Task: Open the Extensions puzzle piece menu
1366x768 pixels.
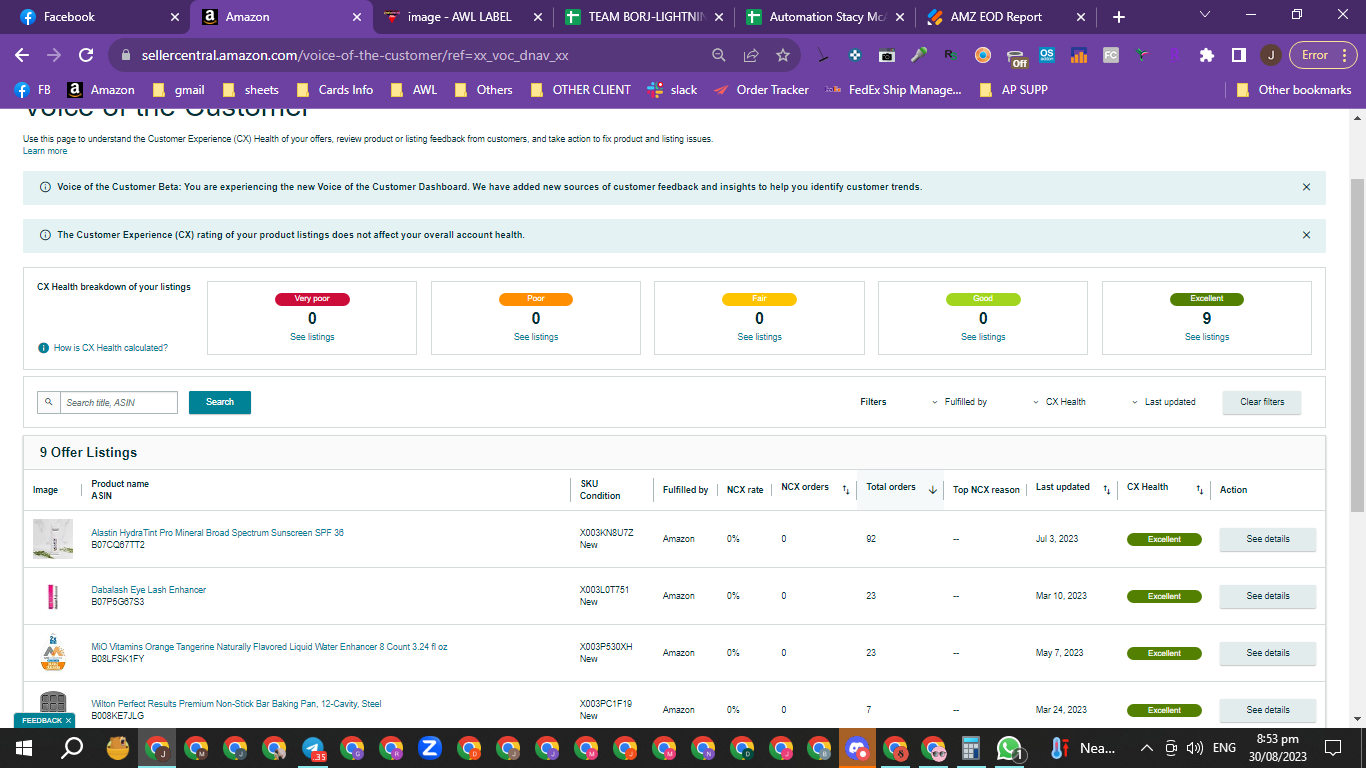Action: click(1207, 55)
